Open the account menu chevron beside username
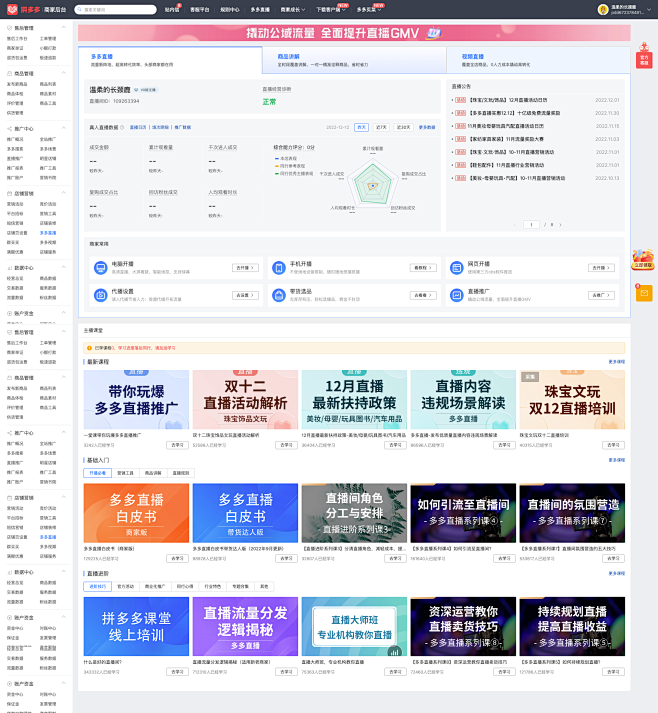Viewport: 658px width, 713px height. coord(649,10)
